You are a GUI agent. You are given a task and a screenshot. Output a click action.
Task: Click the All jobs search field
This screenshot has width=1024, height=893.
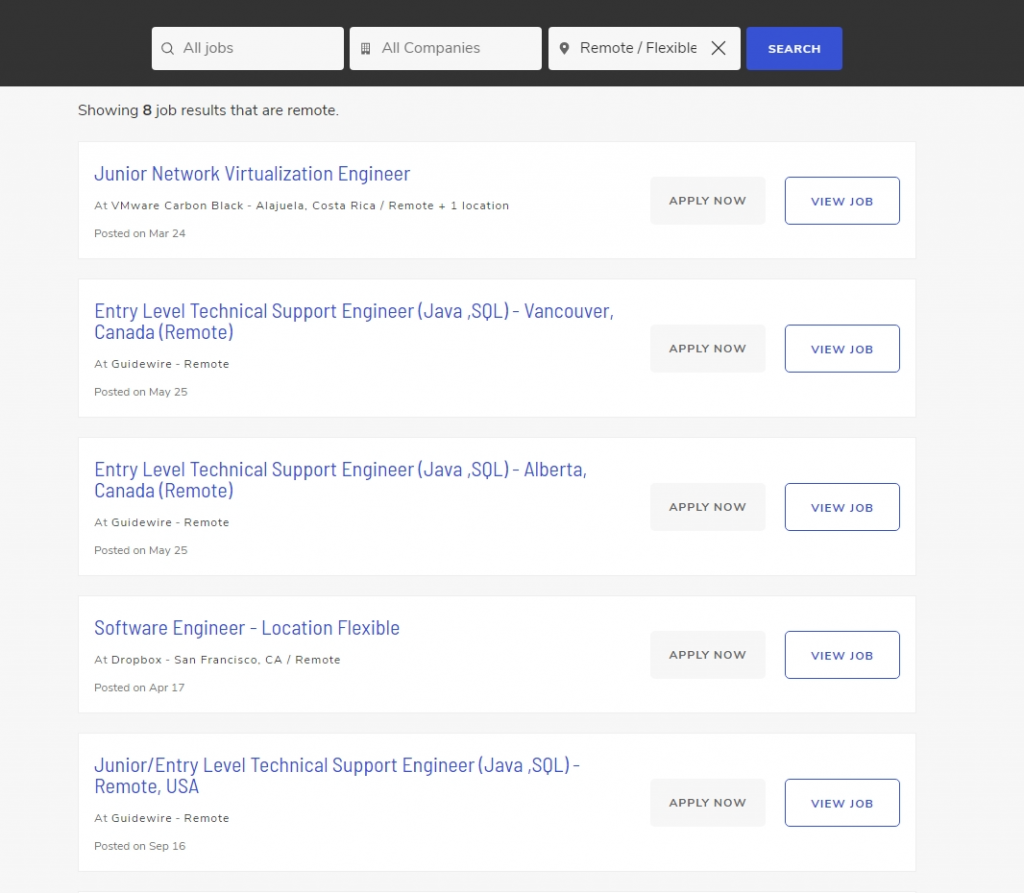click(248, 48)
